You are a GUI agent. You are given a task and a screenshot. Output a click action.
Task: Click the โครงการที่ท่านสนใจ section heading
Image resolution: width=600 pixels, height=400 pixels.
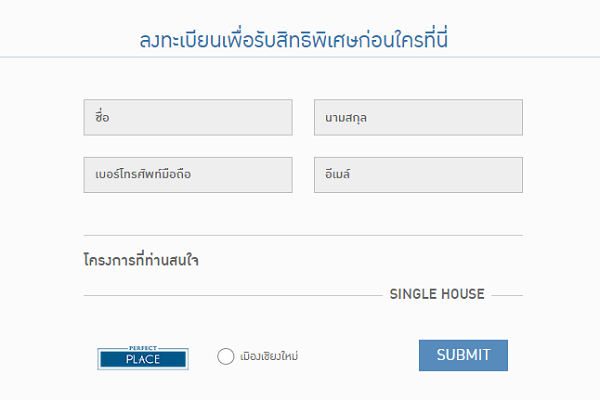tap(141, 260)
